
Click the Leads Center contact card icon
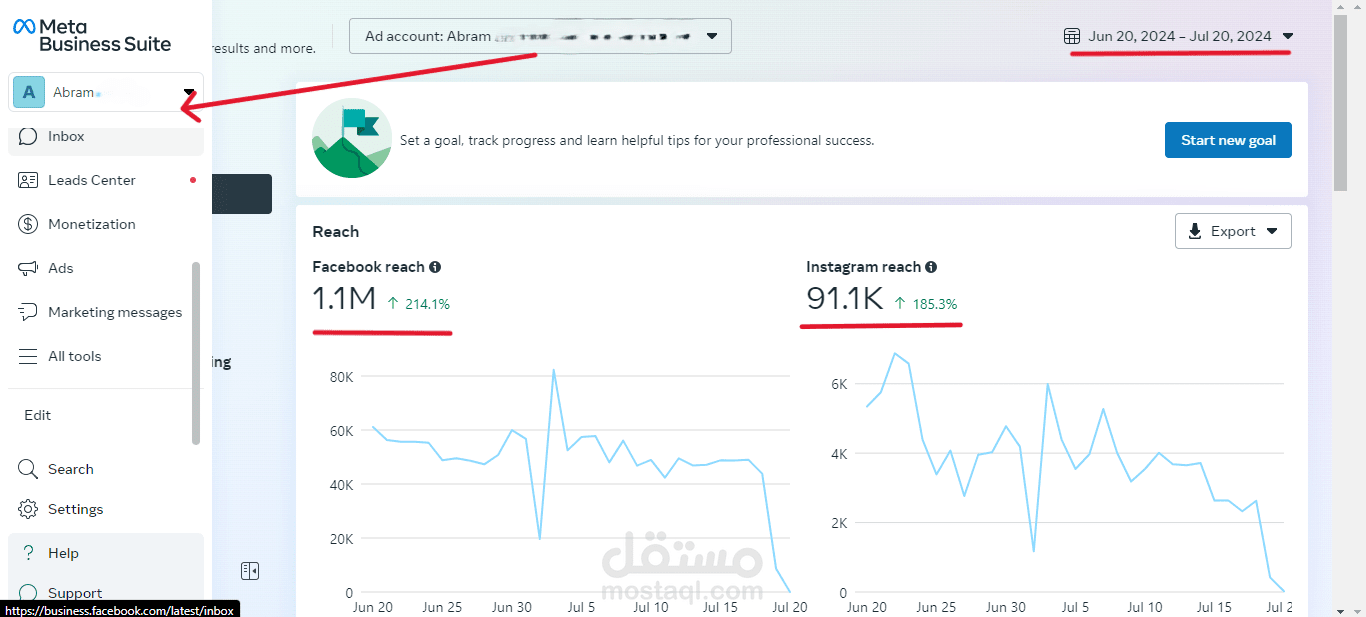(28, 180)
